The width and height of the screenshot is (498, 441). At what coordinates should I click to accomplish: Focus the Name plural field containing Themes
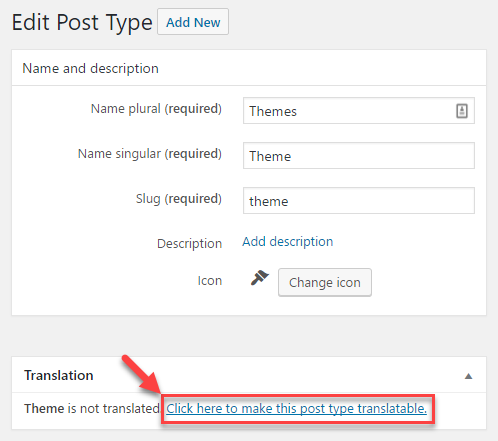(359, 111)
